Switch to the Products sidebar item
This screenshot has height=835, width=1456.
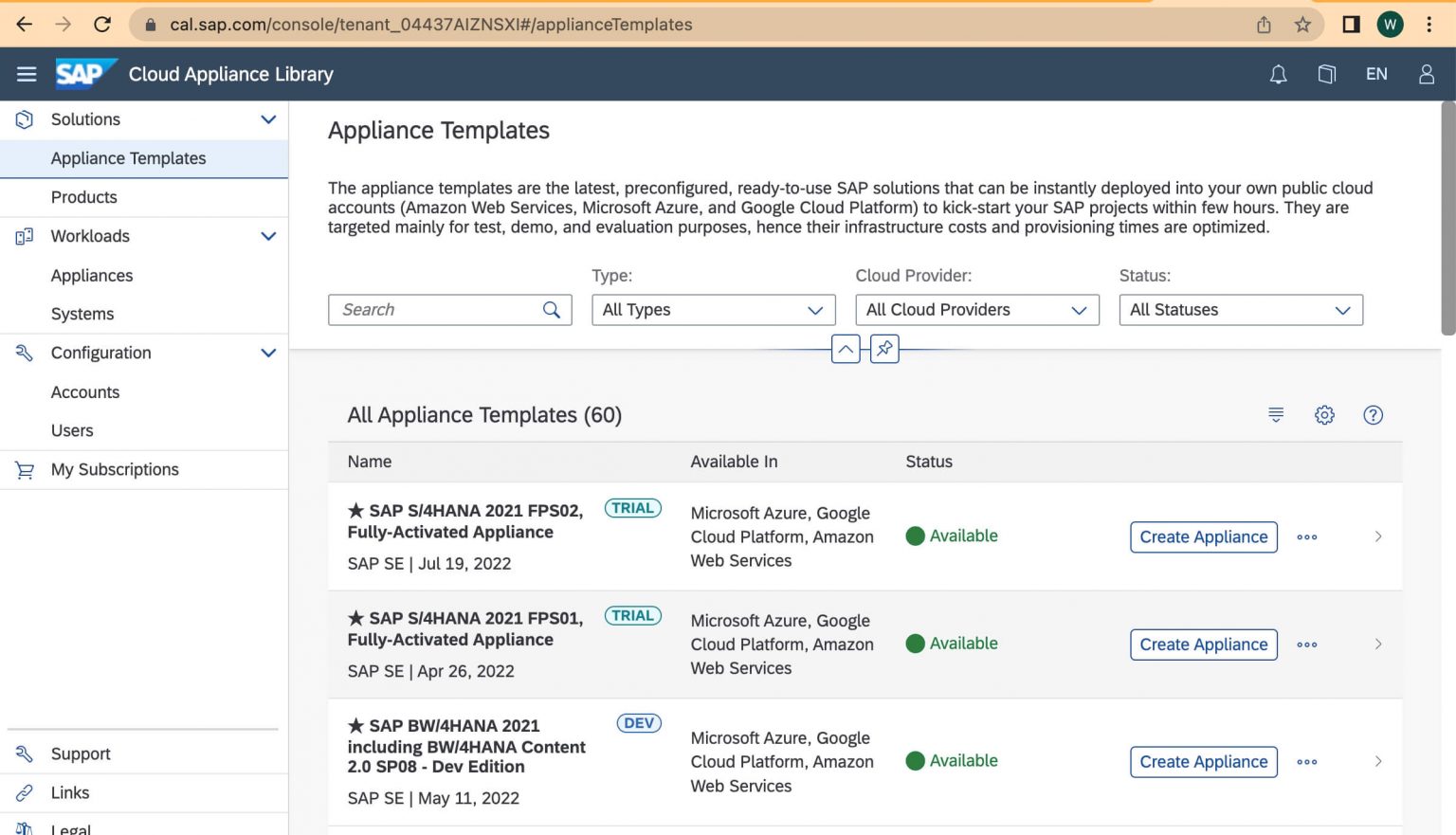click(x=84, y=197)
